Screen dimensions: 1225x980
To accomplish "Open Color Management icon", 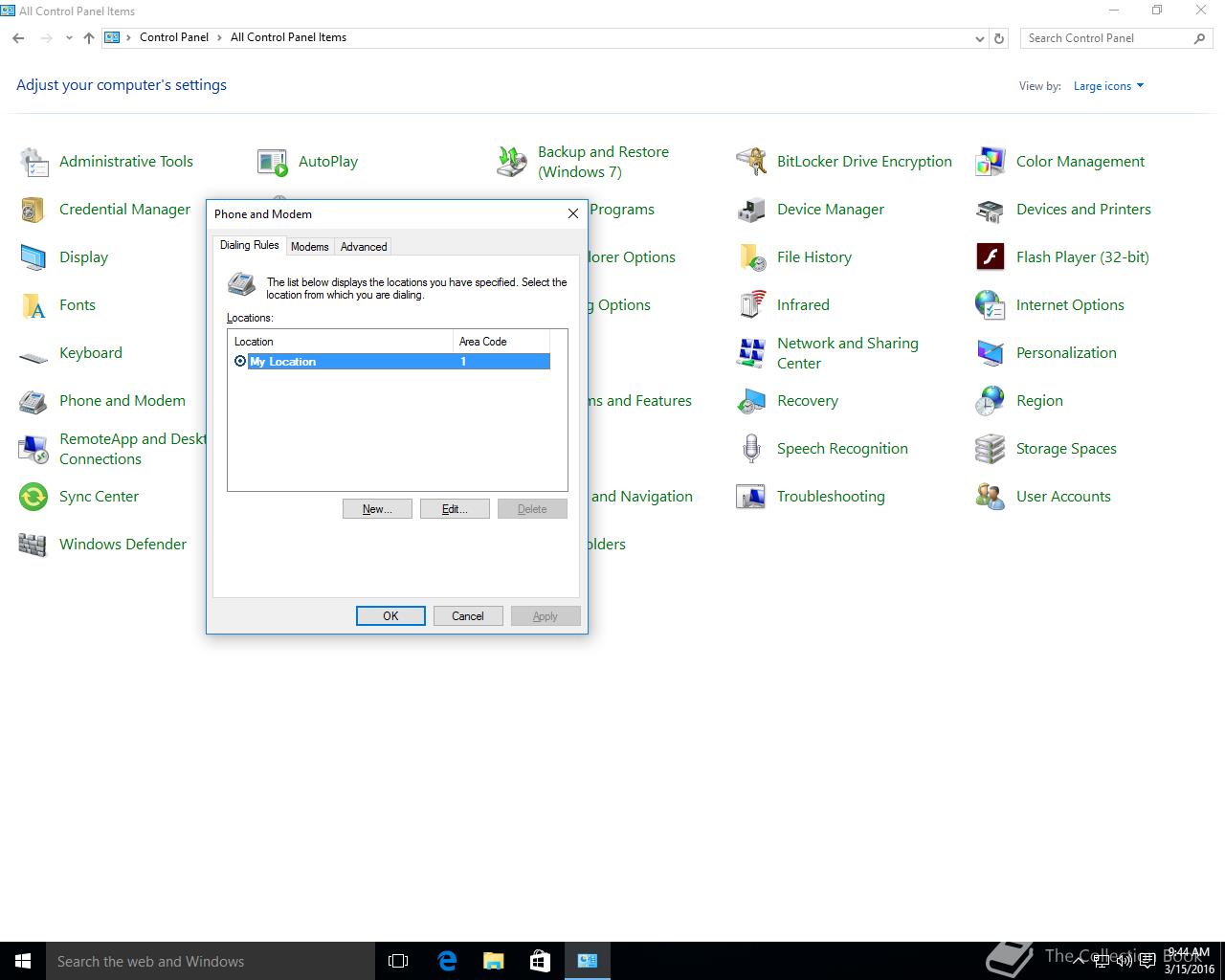I will click(x=991, y=162).
